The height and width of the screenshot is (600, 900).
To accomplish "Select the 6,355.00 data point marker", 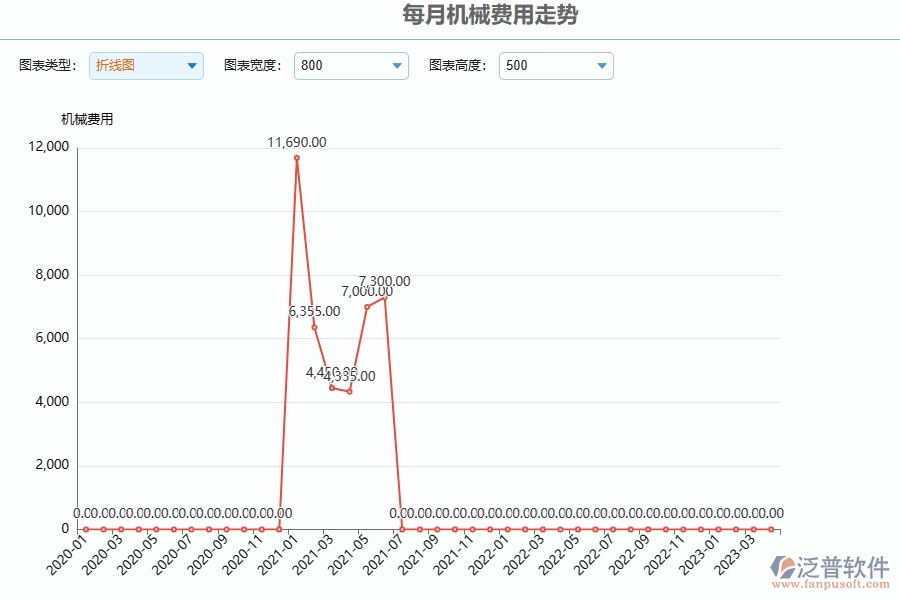I will 314,328.
